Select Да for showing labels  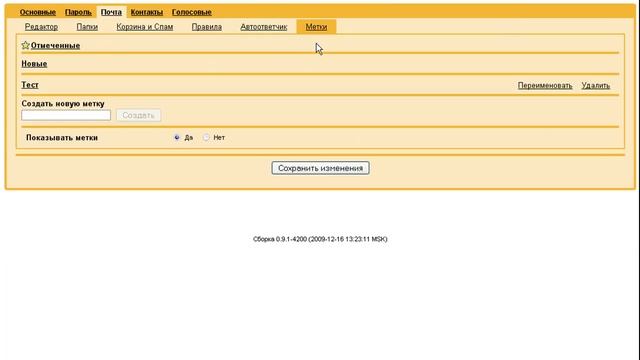coord(176,138)
